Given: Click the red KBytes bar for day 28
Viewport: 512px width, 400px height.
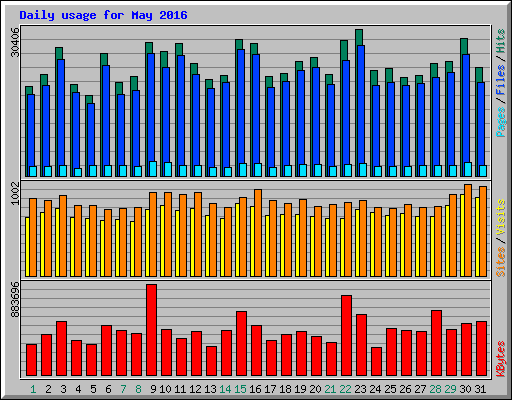Looking at the screenshot, I should [x=437, y=343].
